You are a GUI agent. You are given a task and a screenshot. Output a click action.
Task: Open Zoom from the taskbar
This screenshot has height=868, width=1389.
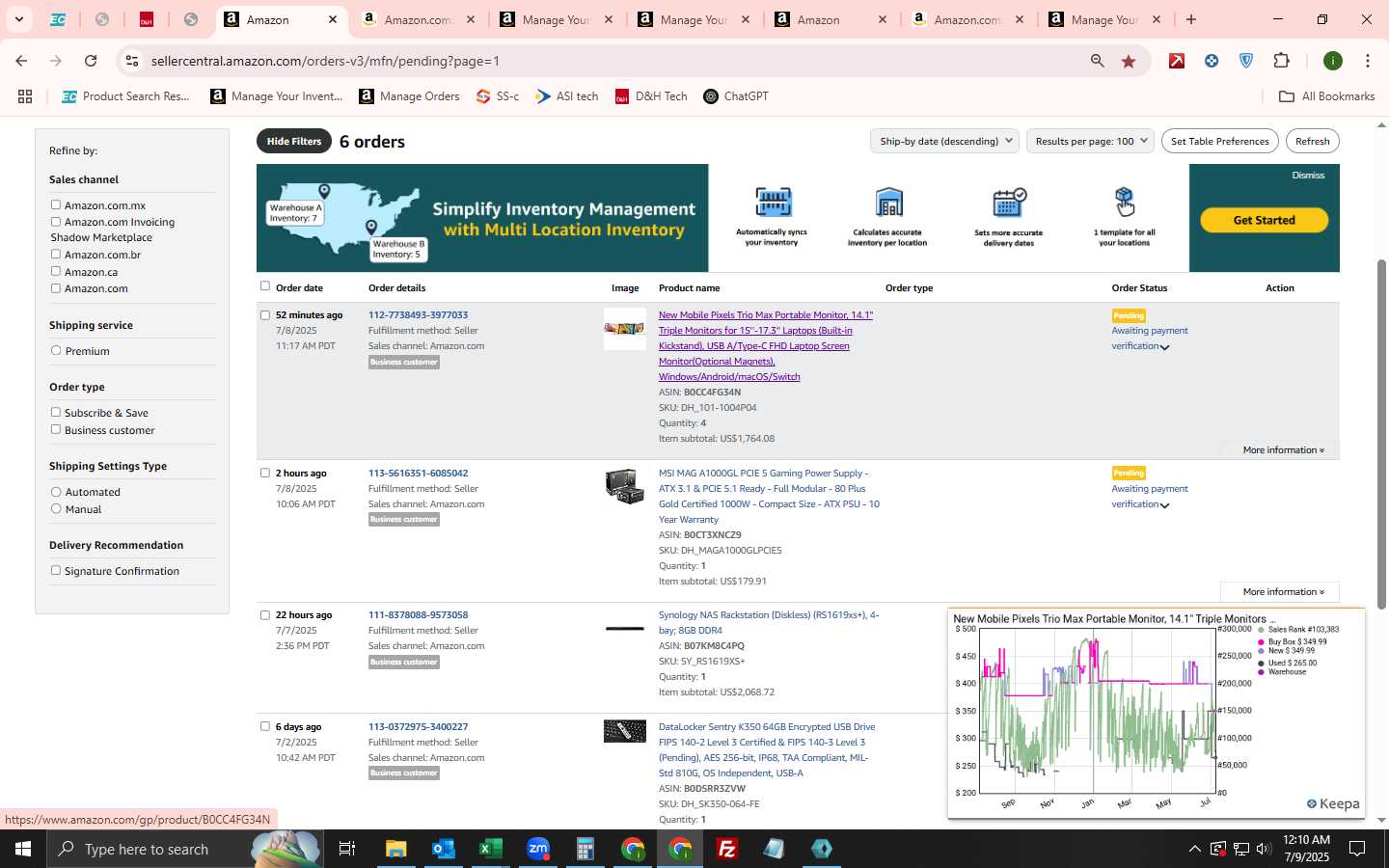pyautogui.click(x=538, y=849)
